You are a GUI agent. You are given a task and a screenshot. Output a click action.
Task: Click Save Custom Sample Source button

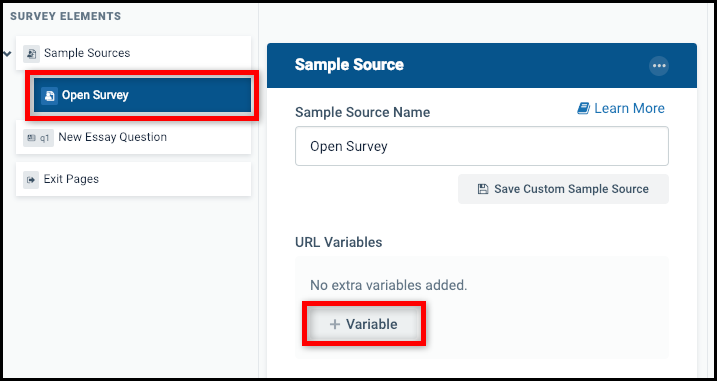click(x=563, y=189)
